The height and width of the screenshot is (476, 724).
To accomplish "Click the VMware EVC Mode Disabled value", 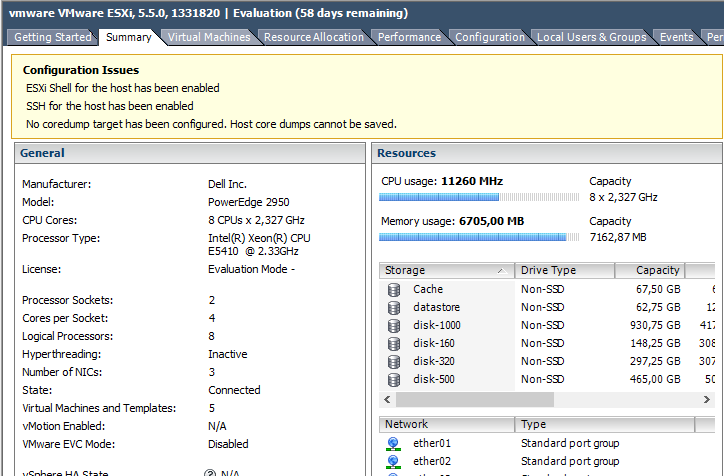I will (228, 444).
